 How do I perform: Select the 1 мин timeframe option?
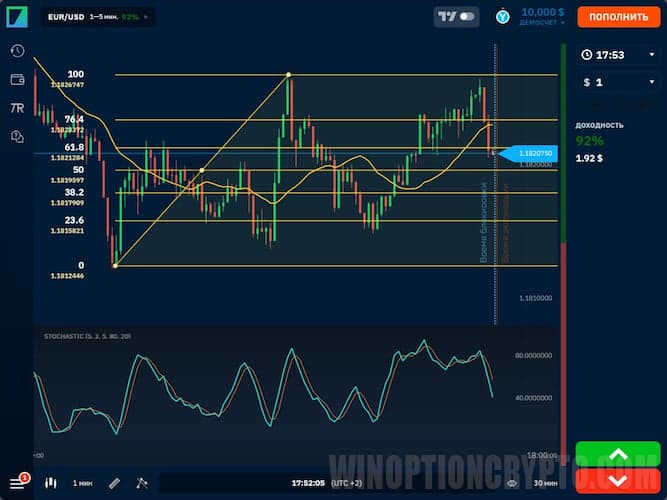coord(83,482)
